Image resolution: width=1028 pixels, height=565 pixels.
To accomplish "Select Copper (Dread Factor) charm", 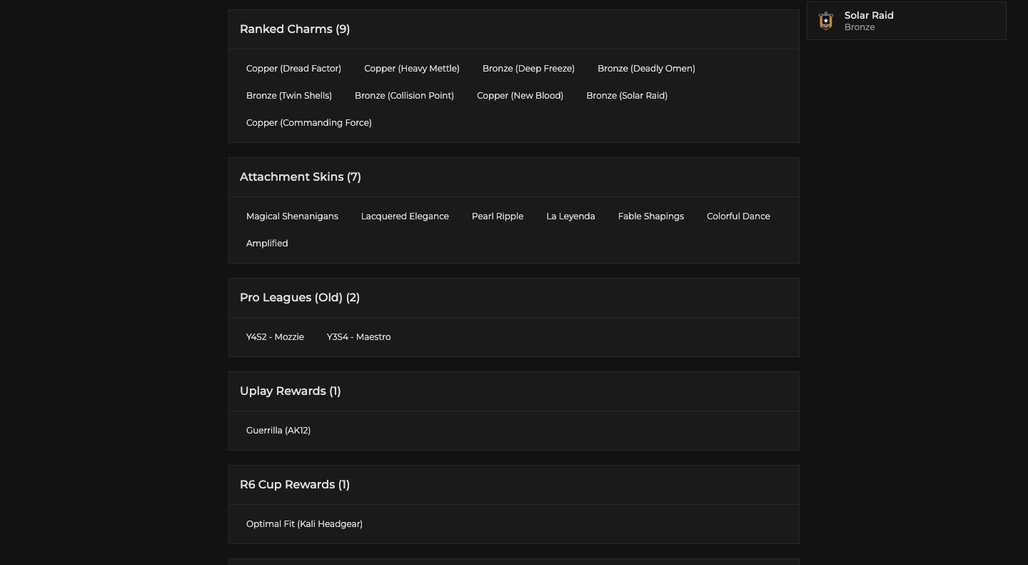I will coord(294,68).
